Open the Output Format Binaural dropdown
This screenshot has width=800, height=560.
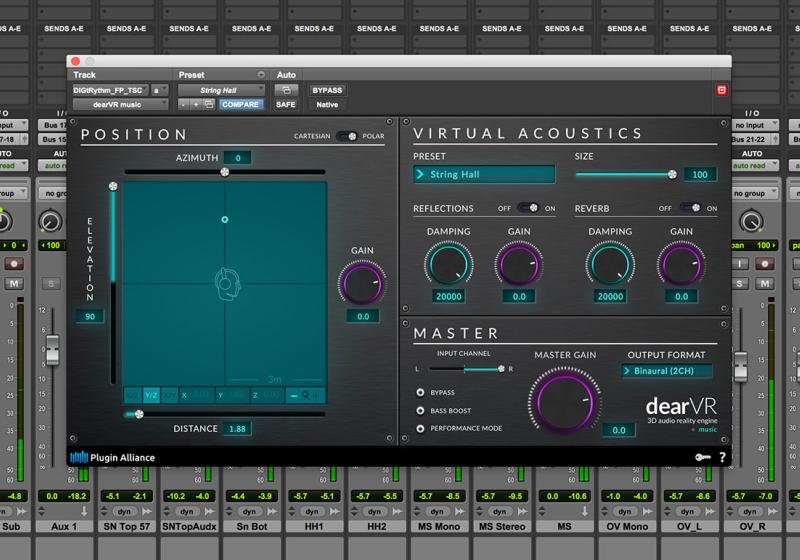pos(667,371)
